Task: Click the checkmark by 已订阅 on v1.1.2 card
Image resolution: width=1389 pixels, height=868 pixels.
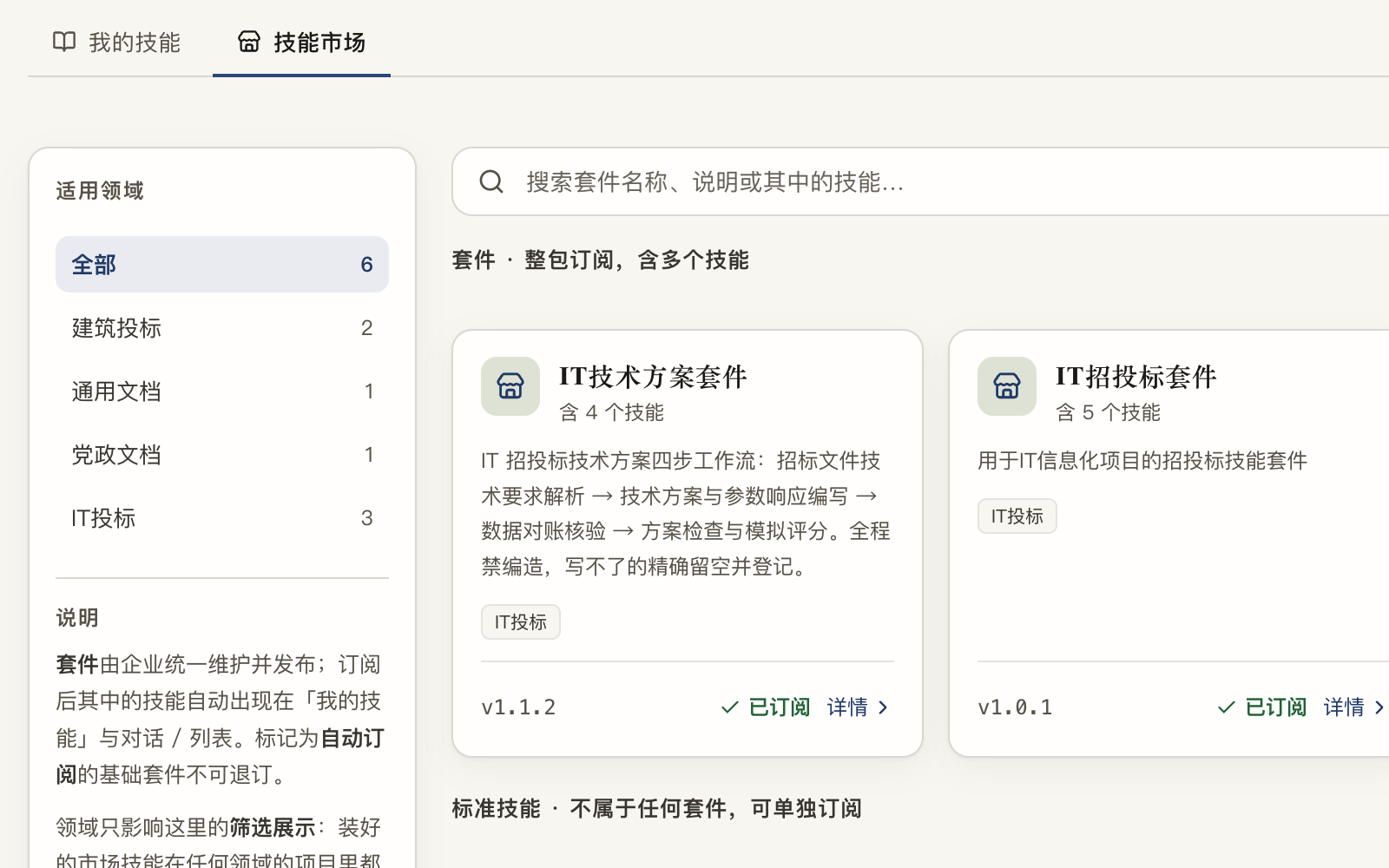Action: point(730,707)
